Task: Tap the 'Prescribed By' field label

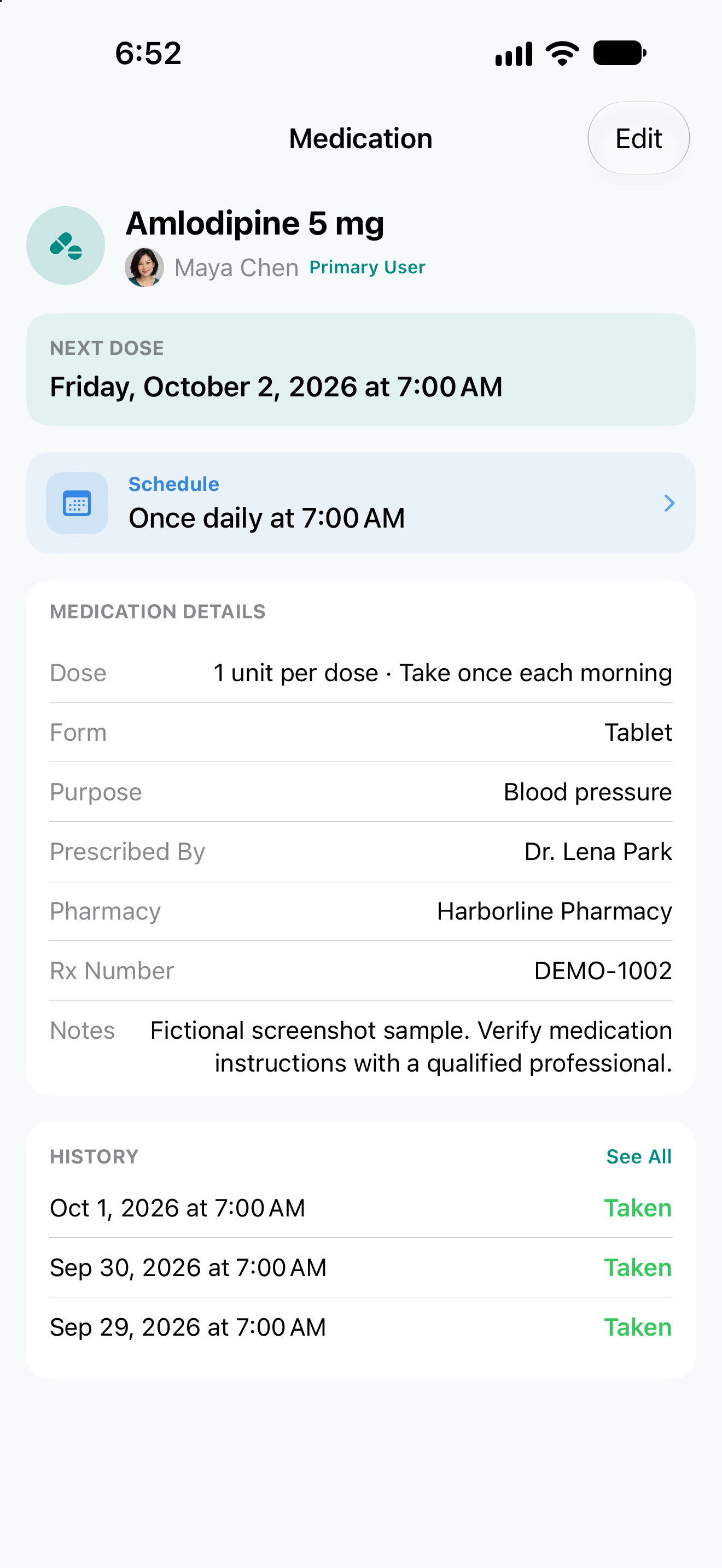Action: tap(127, 852)
